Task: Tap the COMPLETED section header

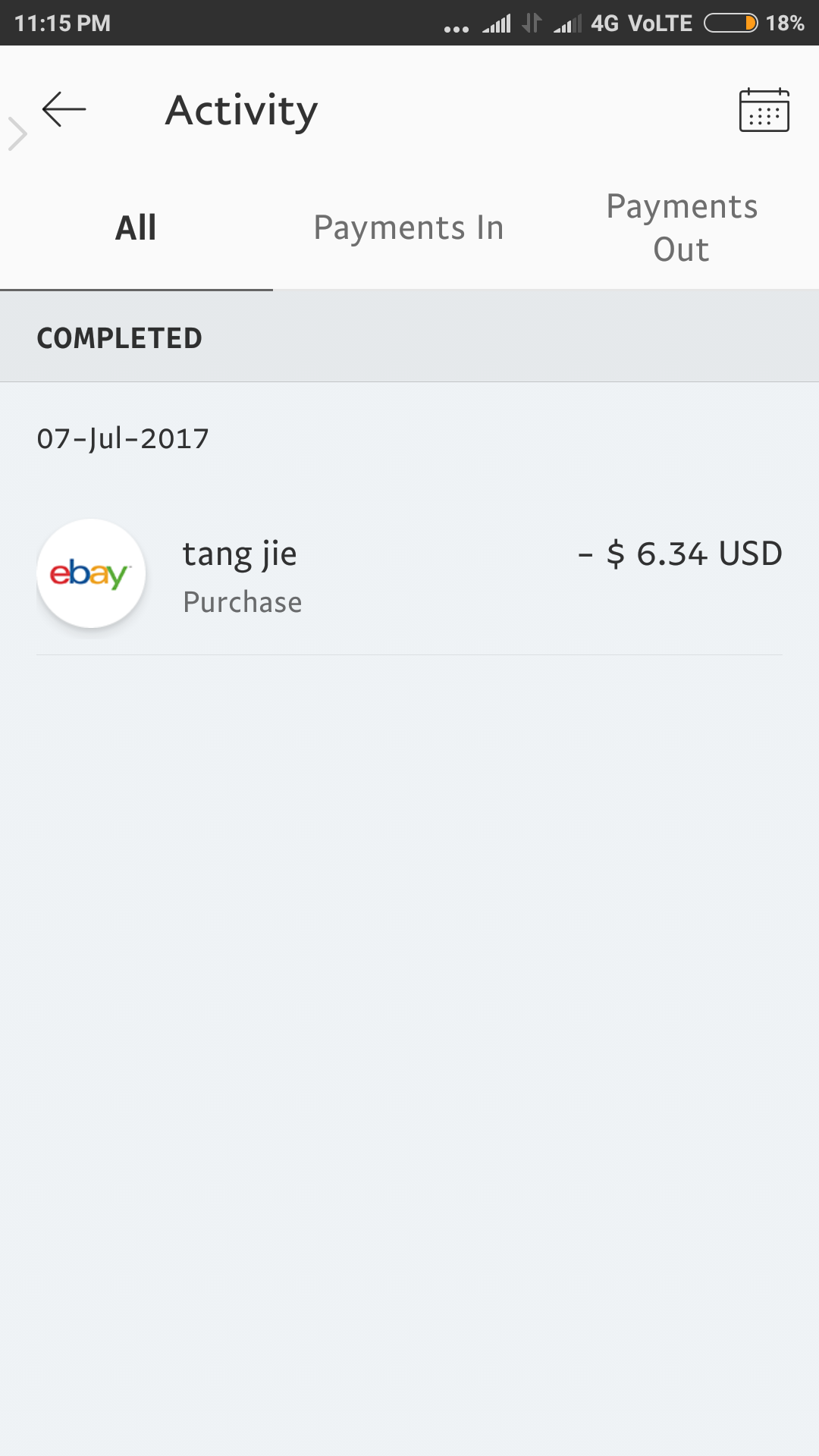Action: click(x=409, y=337)
